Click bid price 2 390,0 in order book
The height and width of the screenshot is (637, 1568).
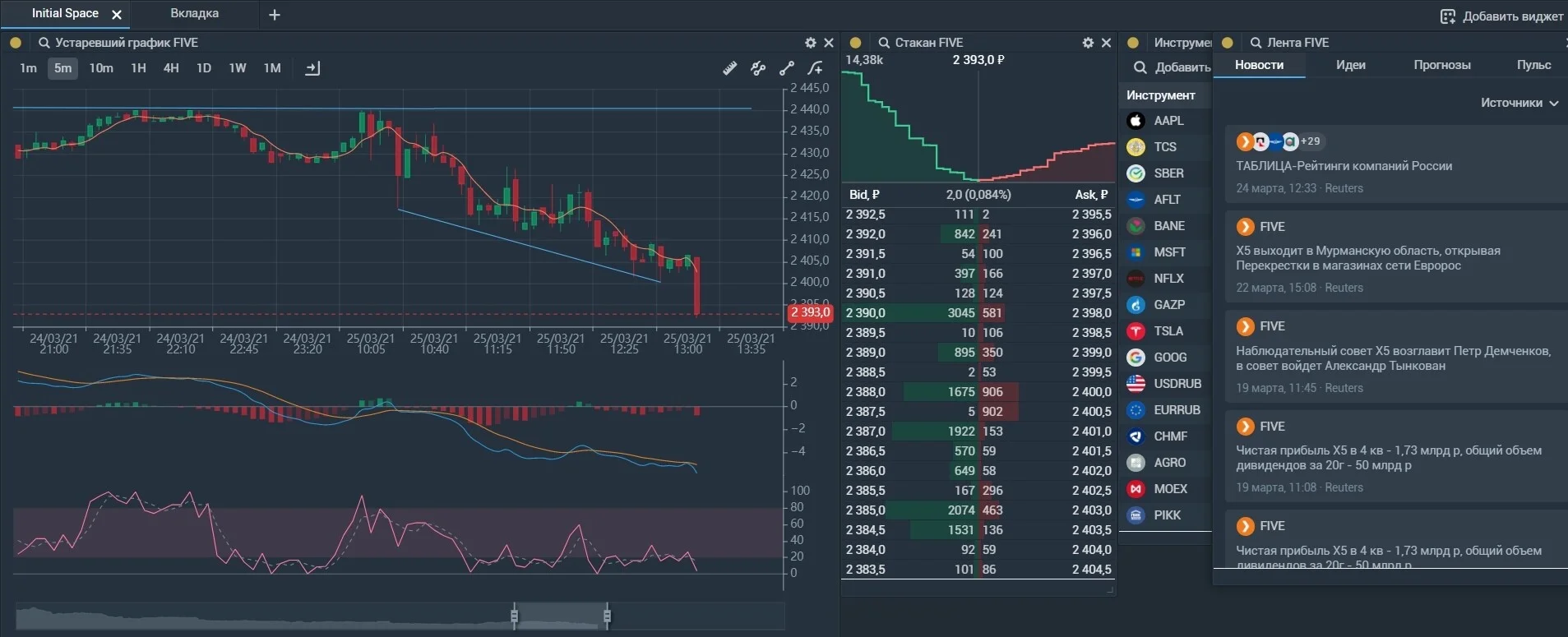tap(866, 313)
